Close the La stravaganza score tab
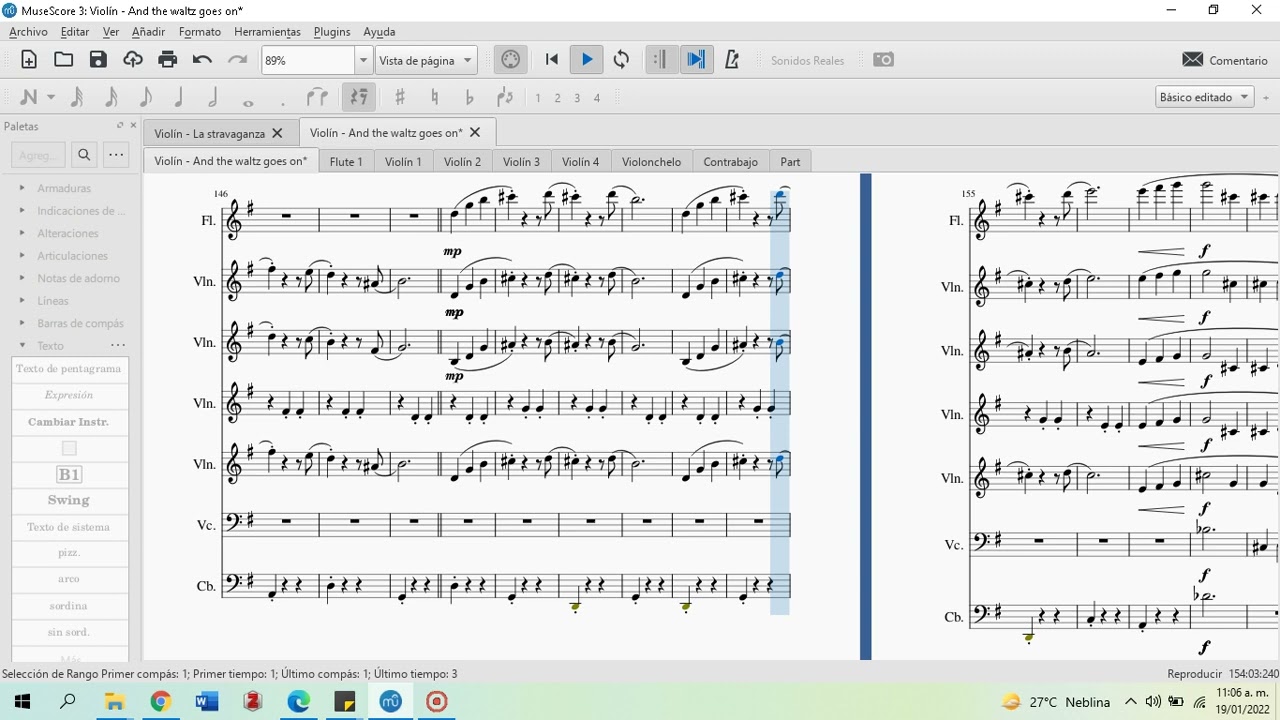This screenshot has height=720, width=1280. [x=277, y=133]
